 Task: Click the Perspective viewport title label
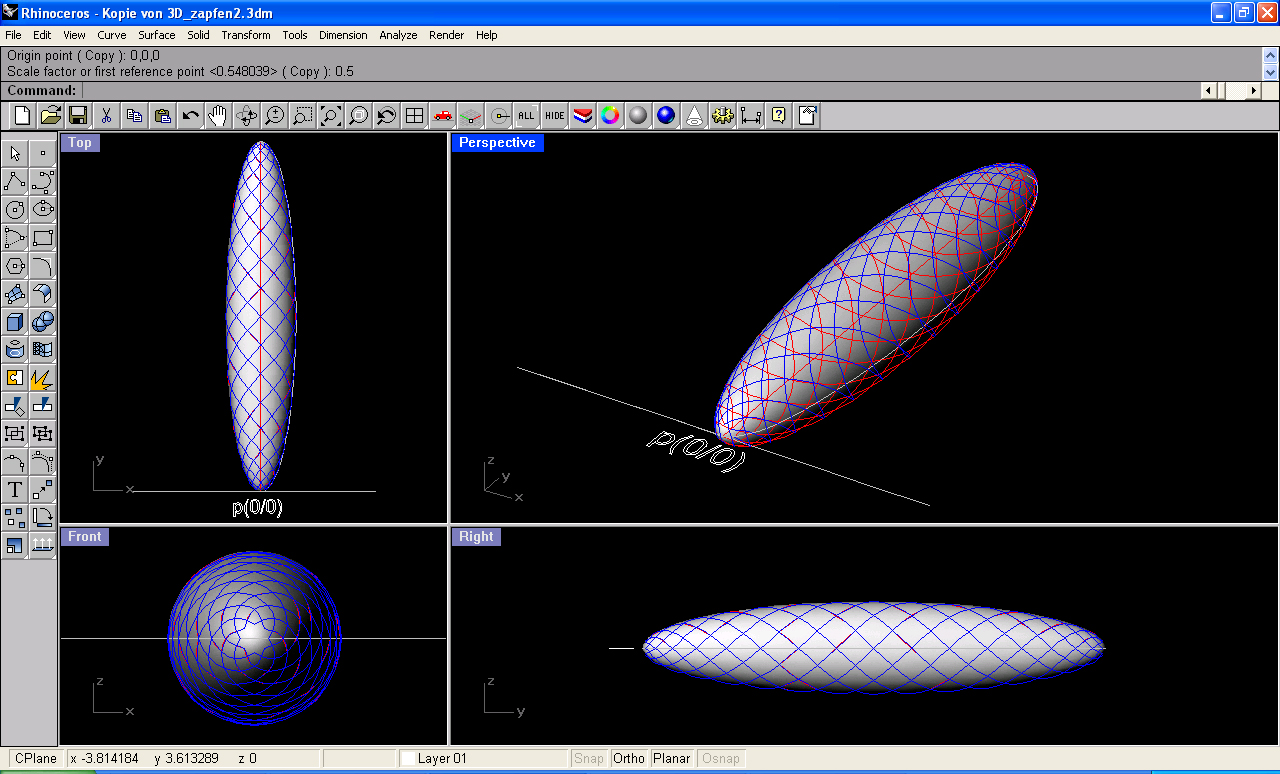coord(497,143)
